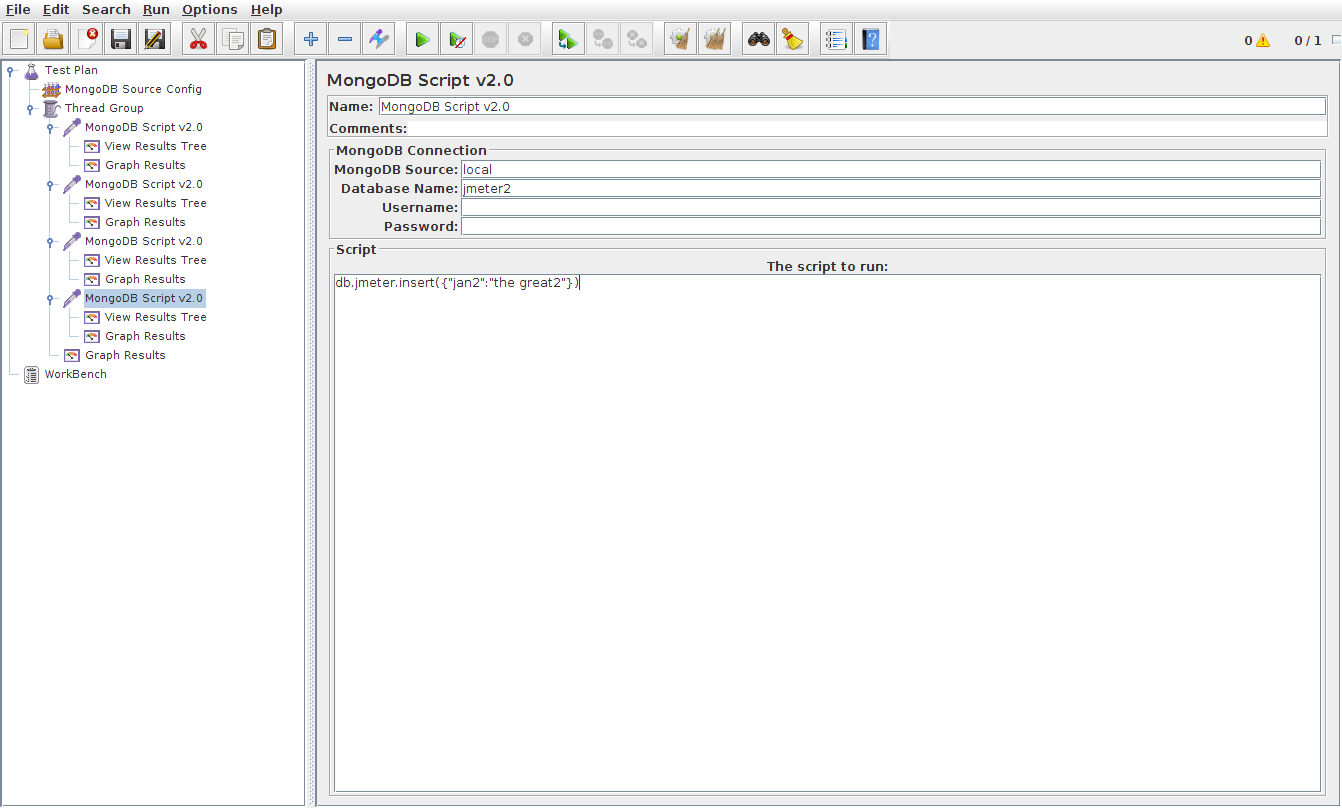Viewport: 1342px width, 808px height.
Task: Click the Open folder toolbar icon
Action: point(53,40)
